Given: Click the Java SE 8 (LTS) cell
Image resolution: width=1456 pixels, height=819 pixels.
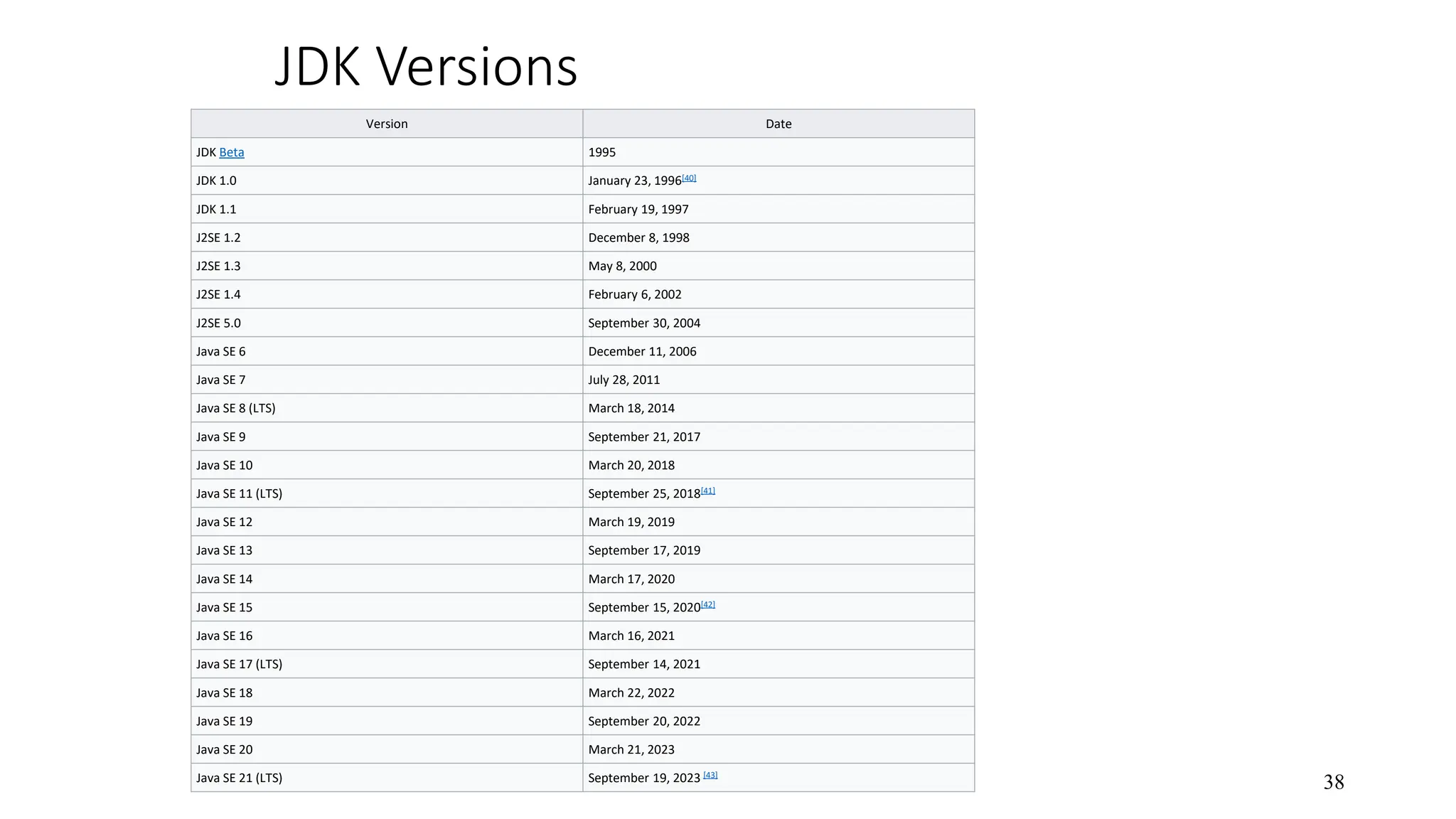Looking at the screenshot, I should pos(387,408).
